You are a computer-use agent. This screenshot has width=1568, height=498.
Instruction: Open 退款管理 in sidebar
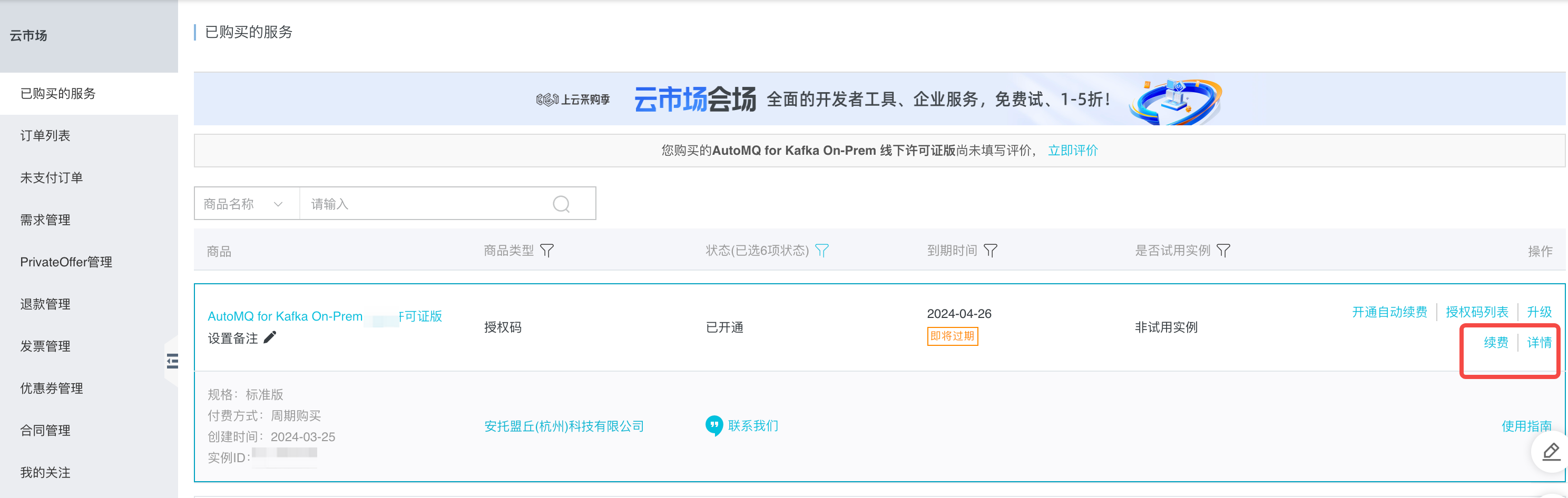(89, 304)
